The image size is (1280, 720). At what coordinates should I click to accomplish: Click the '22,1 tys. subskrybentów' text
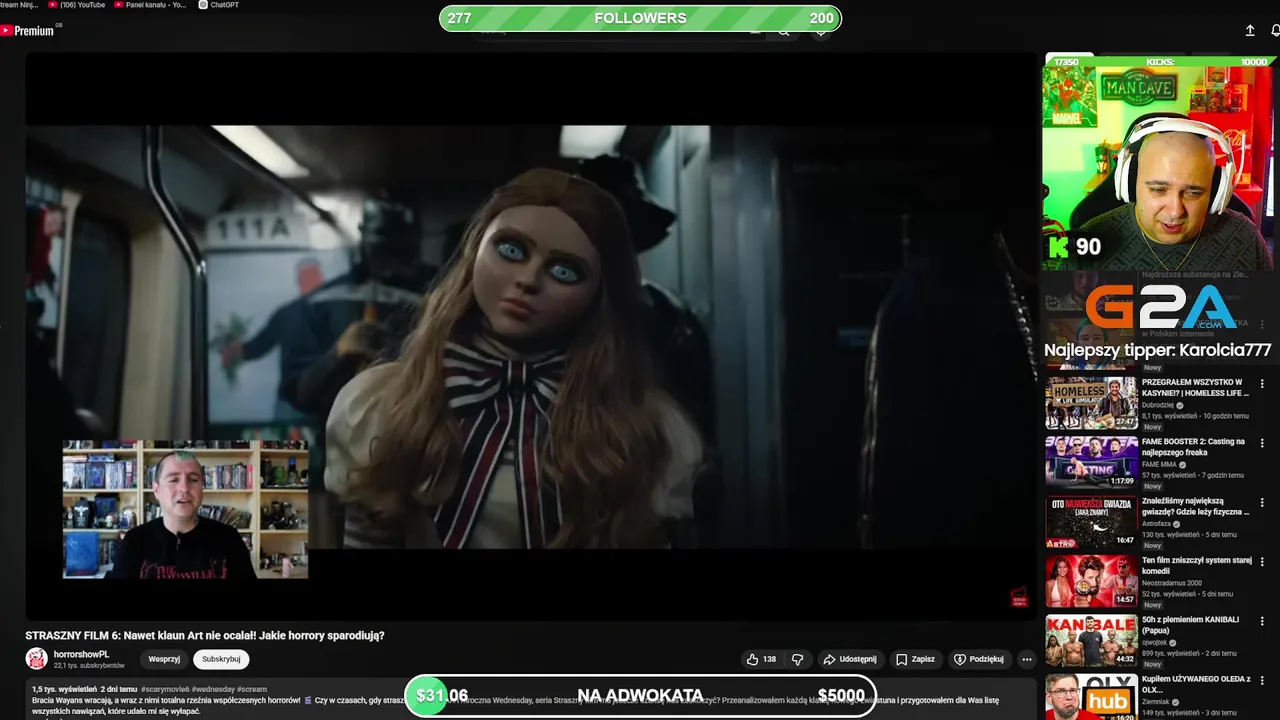click(x=89, y=666)
